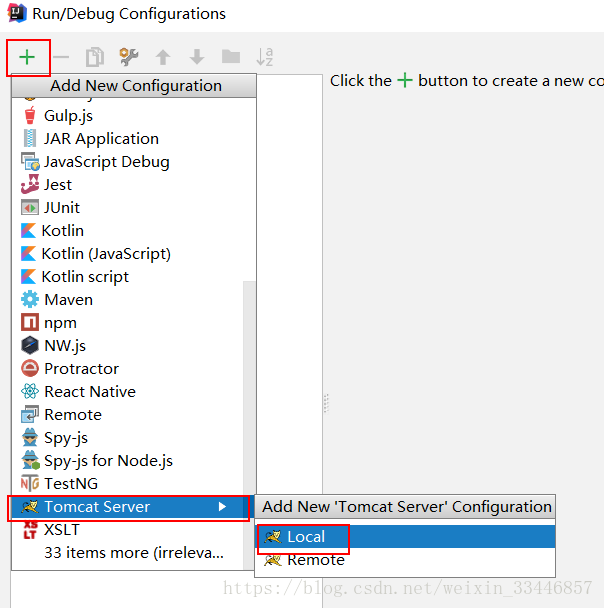Image resolution: width=604 pixels, height=608 pixels.
Task: Open Edit Defaults wrench icon
Action: pos(129,57)
